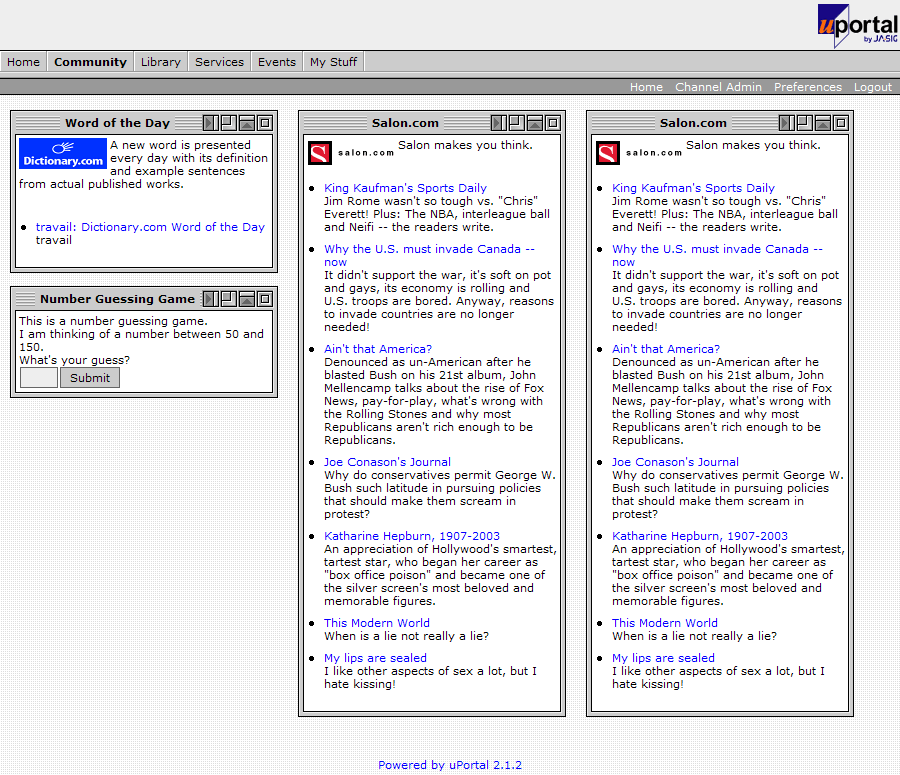Screen dimensions: 900x775
Task: Open My lips are sealed in first Salon.com channel
Action: [x=376, y=658]
